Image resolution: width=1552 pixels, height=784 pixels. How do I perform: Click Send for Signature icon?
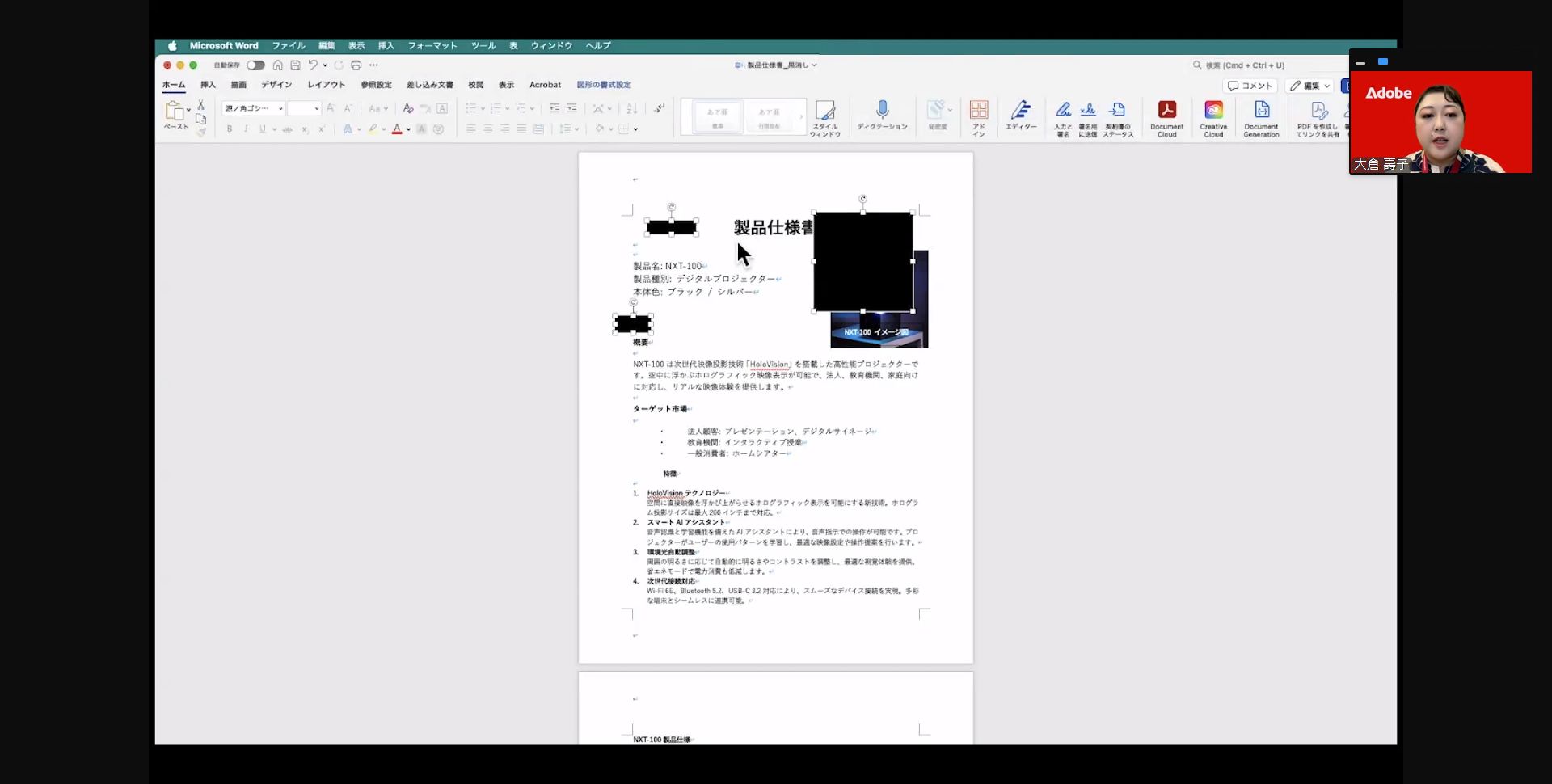[x=1088, y=118]
